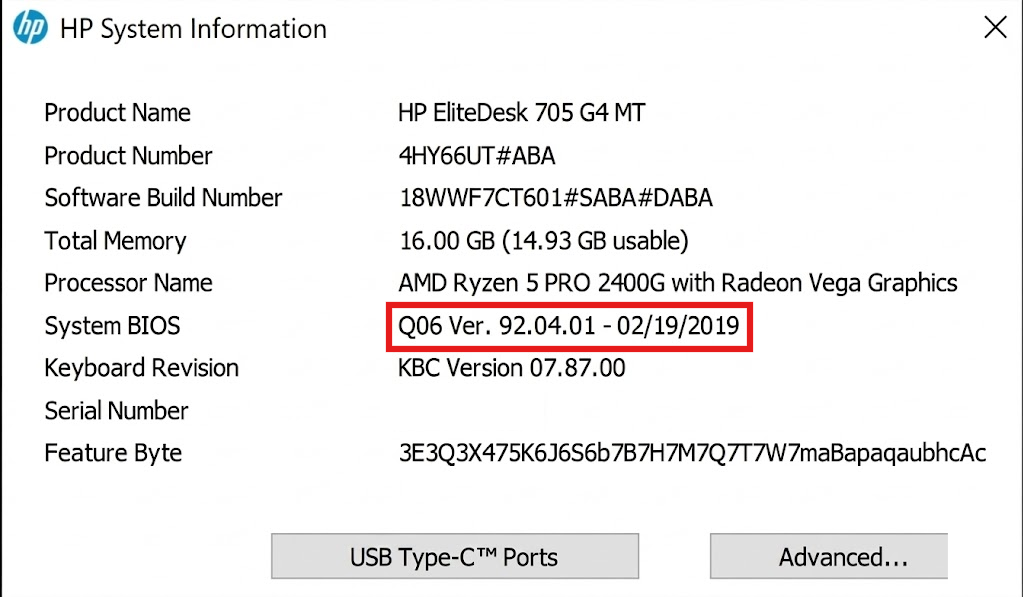Viewport: 1023px width, 597px height.
Task: Click the Product Number value 4HY66UT#ABA
Action: click(478, 156)
